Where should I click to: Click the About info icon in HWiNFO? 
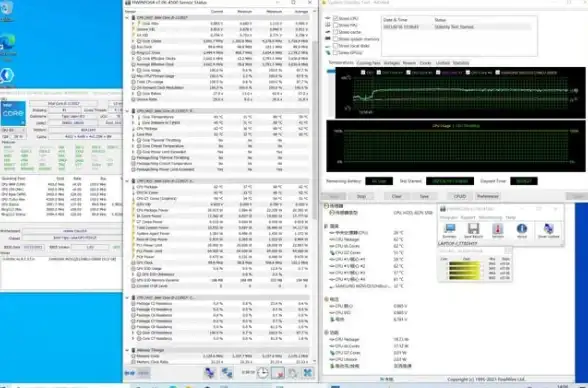(x=522, y=230)
